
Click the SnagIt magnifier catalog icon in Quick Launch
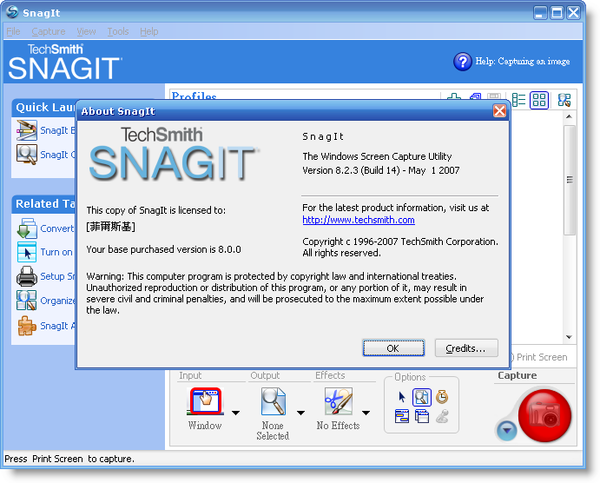tap(26, 155)
